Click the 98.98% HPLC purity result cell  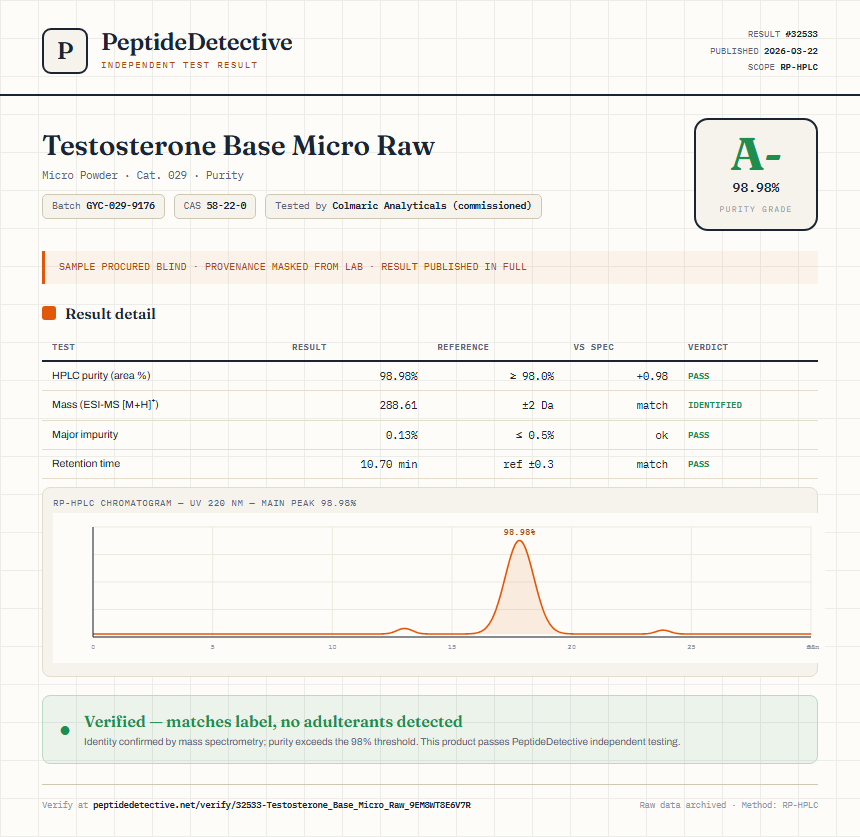(399, 376)
